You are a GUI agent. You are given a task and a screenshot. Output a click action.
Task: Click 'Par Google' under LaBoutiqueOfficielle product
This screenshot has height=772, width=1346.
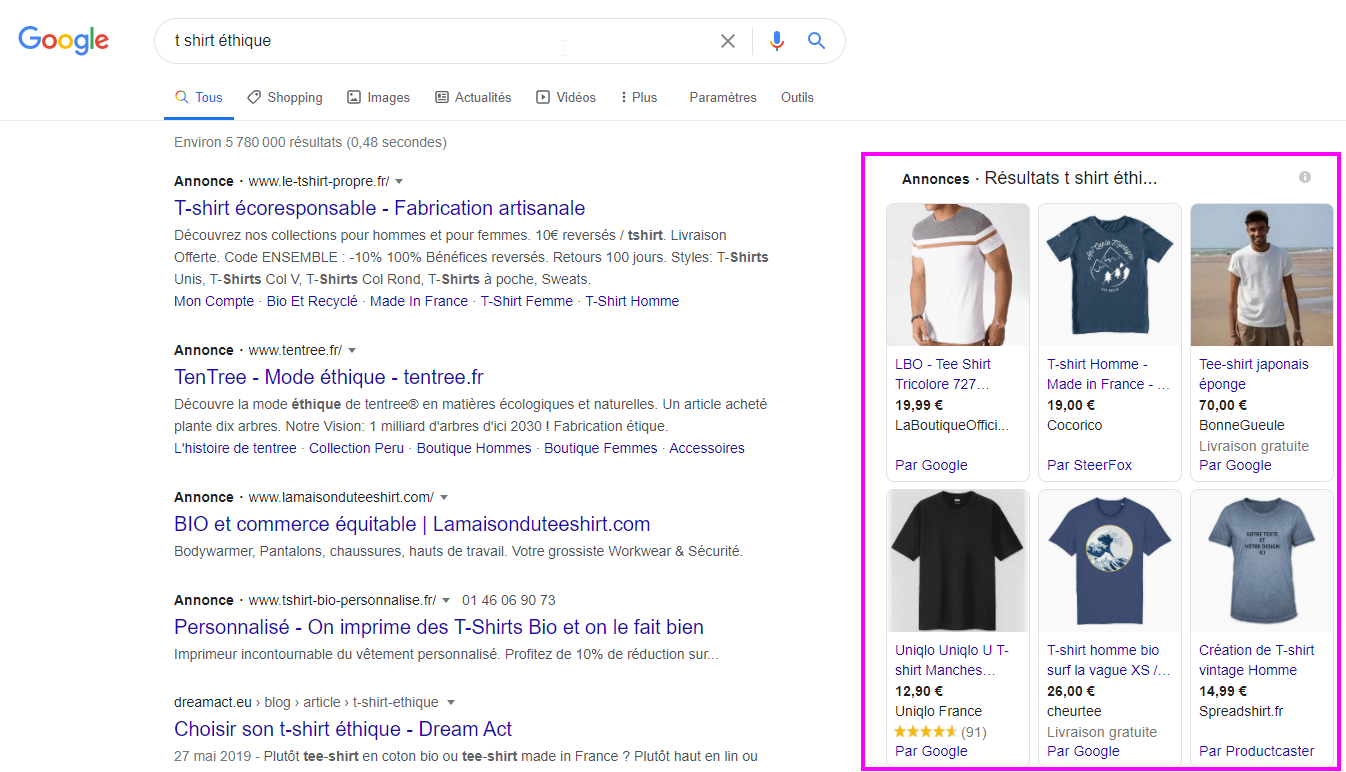(931, 465)
